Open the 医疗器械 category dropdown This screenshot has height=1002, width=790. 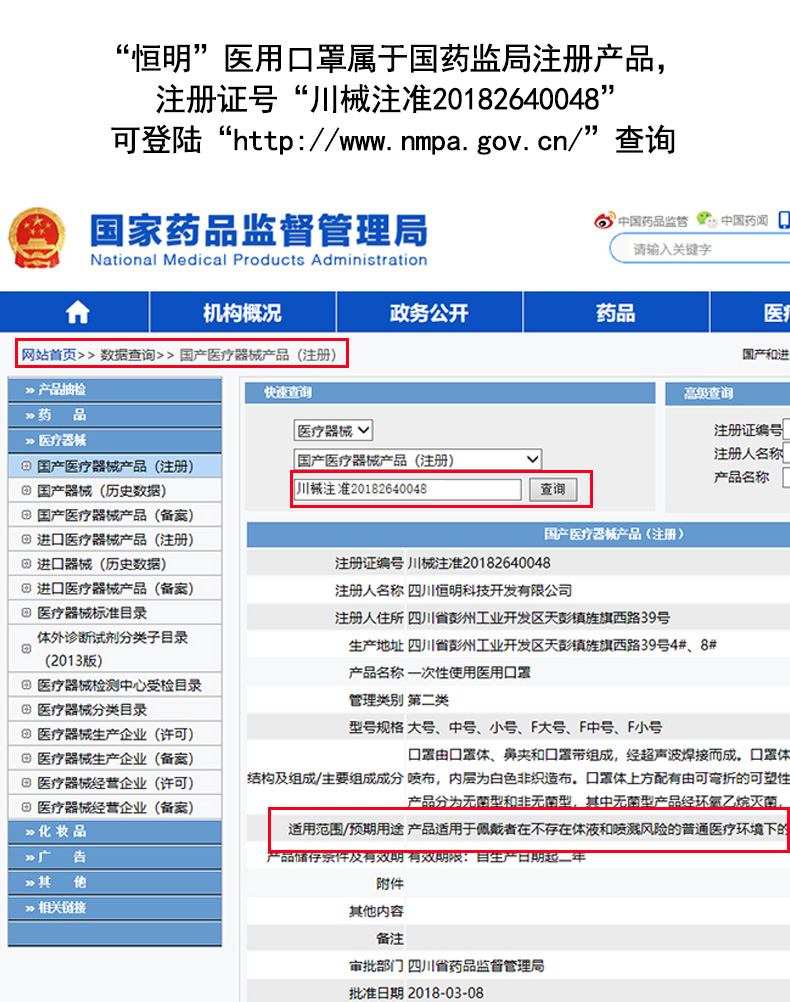(333, 431)
